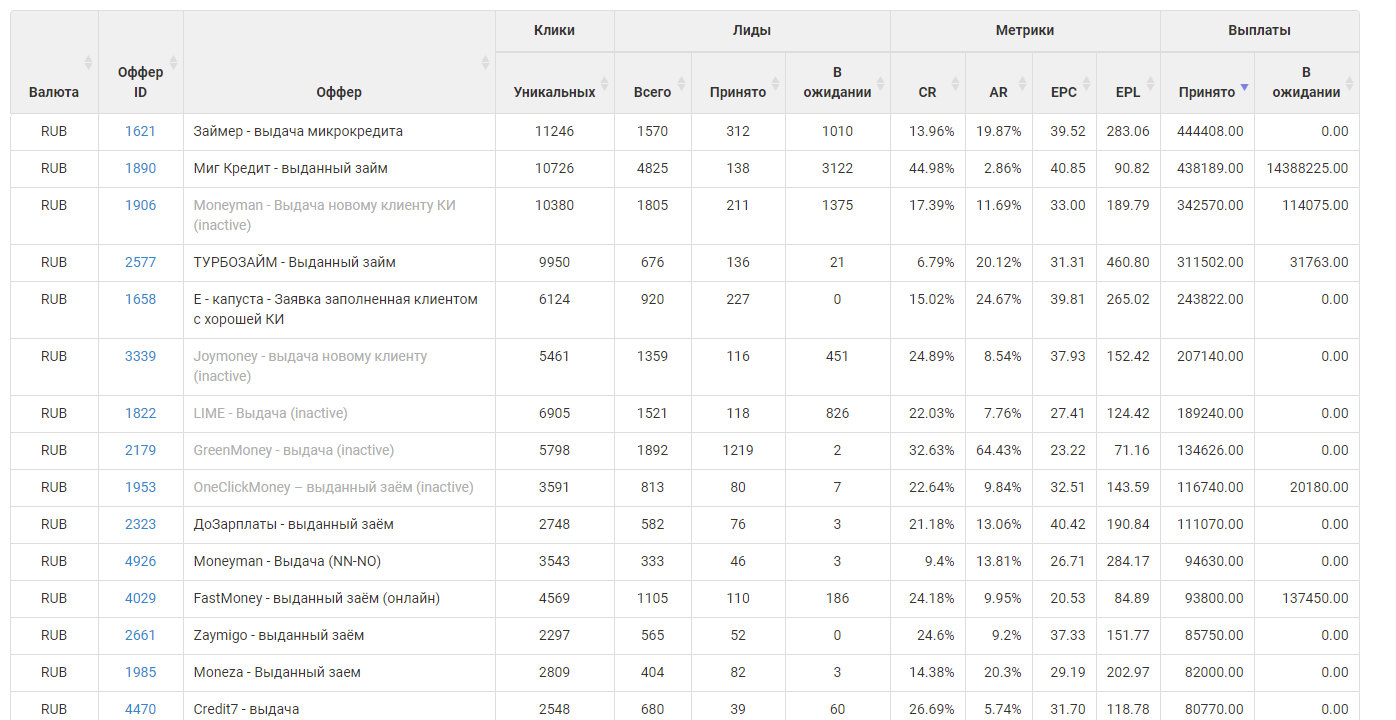Image resolution: width=1396 pixels, height=720 pixels.
Task: Select total leads value 4825
Action: [x=652, y=168]
